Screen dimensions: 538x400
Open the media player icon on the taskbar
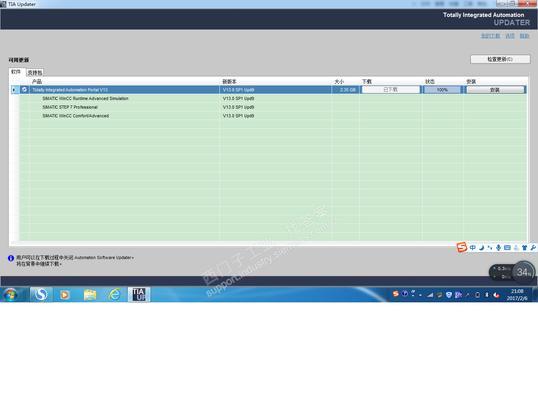coord(65,295)
